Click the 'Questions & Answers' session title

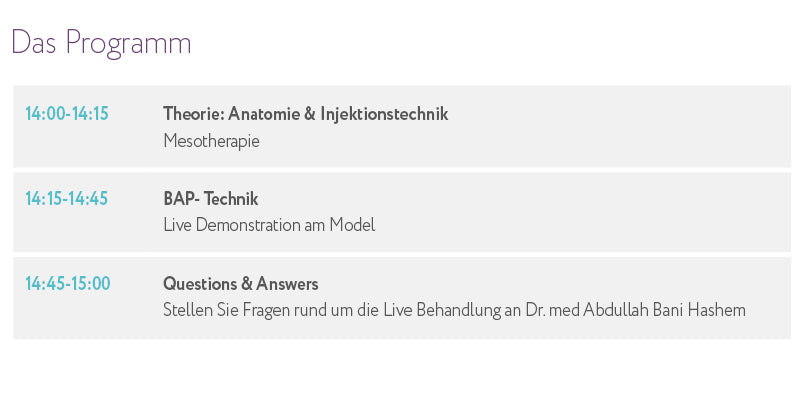point(241,284)
